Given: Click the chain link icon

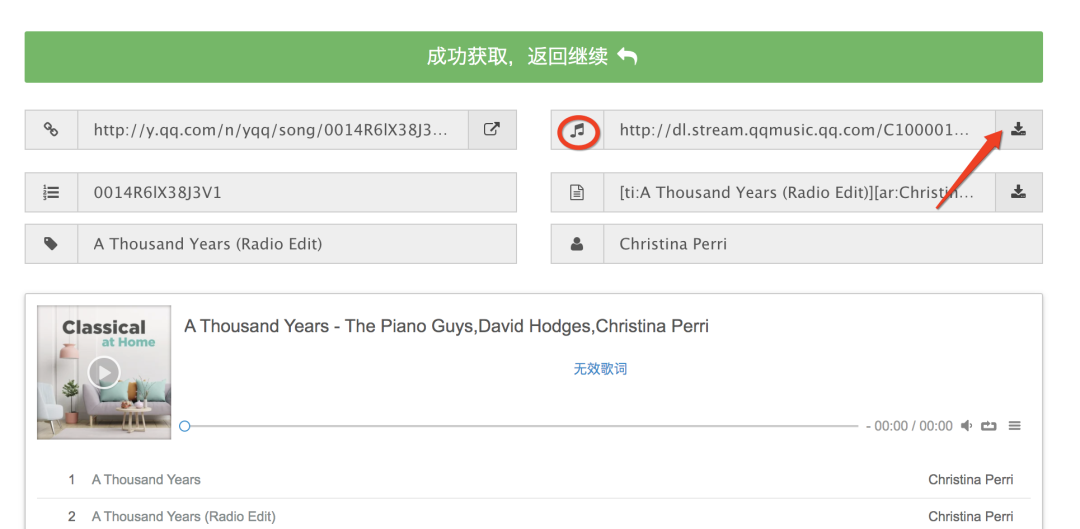Looking at the screenshot, I should (x=51, y=129).
